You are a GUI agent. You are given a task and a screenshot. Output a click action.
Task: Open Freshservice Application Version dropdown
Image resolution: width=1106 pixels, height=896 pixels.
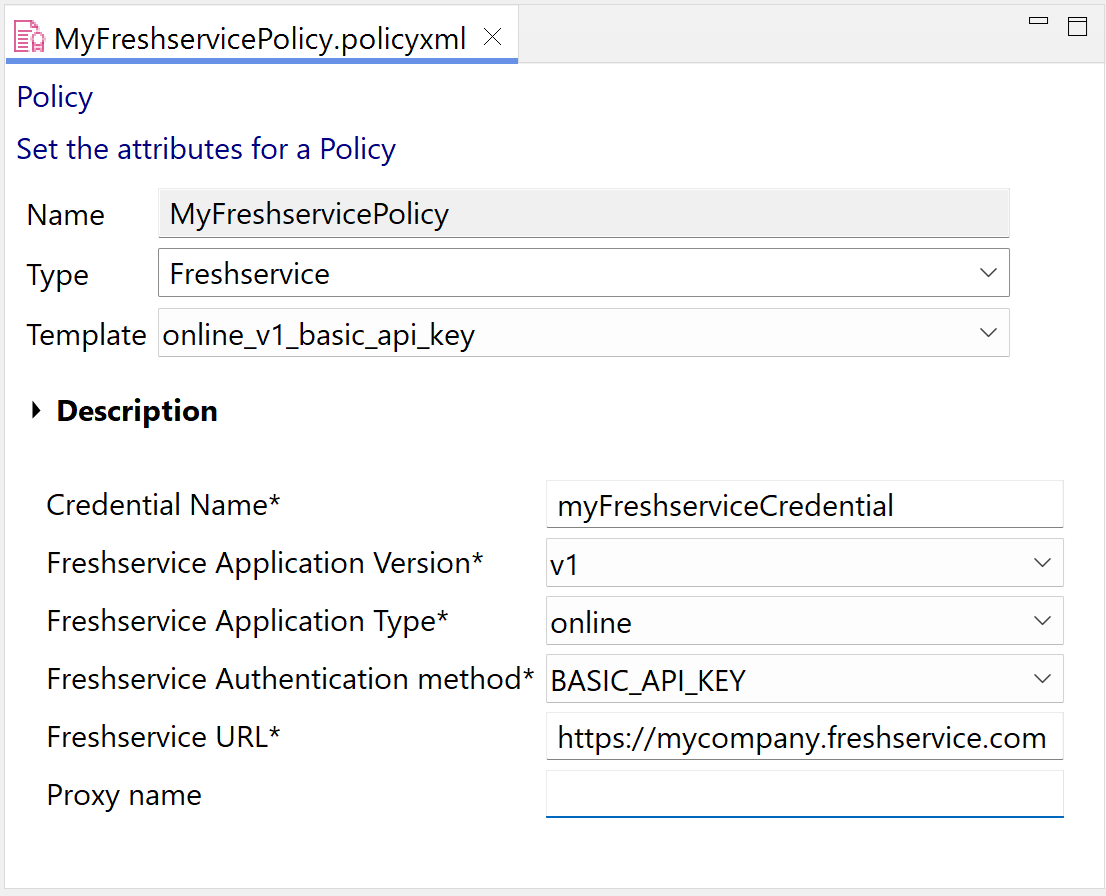point(804,563)
